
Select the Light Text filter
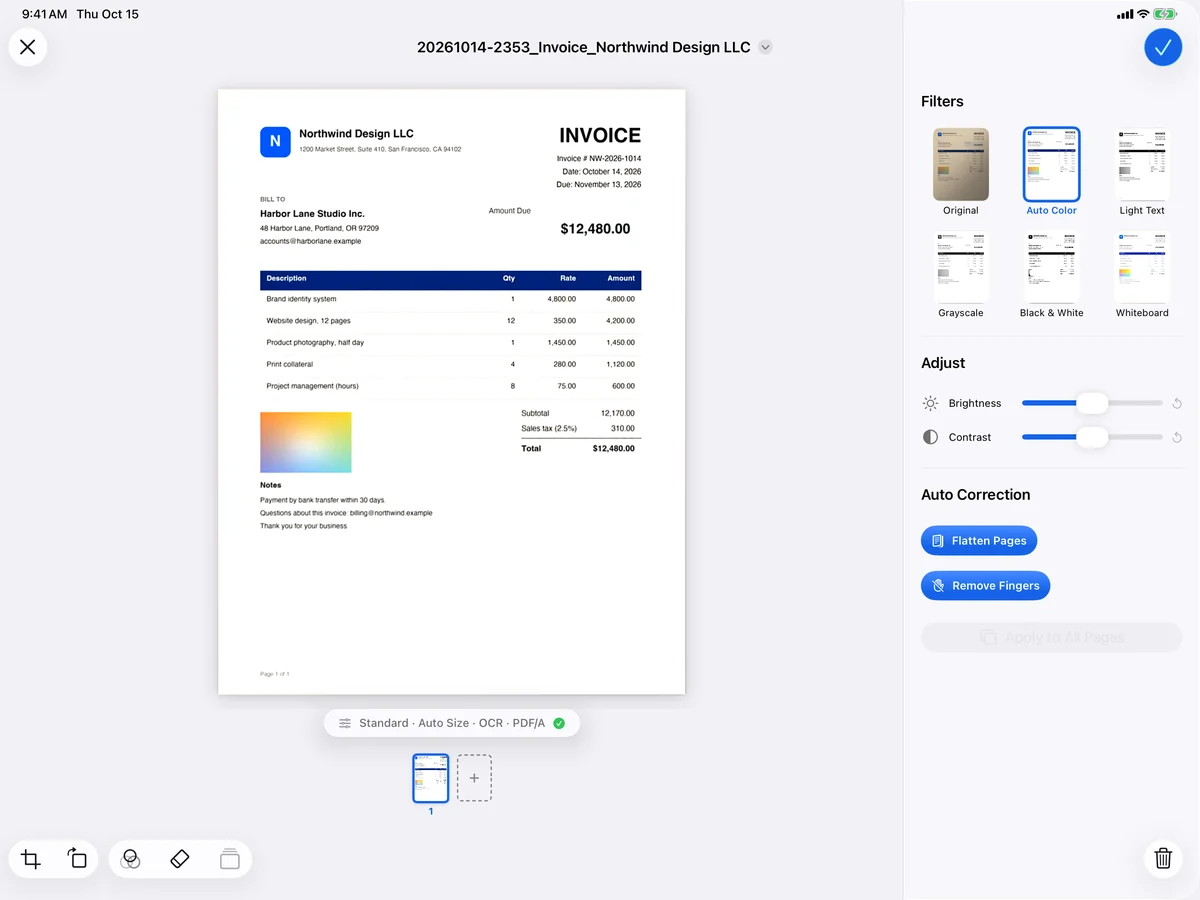coord(1142,172)
